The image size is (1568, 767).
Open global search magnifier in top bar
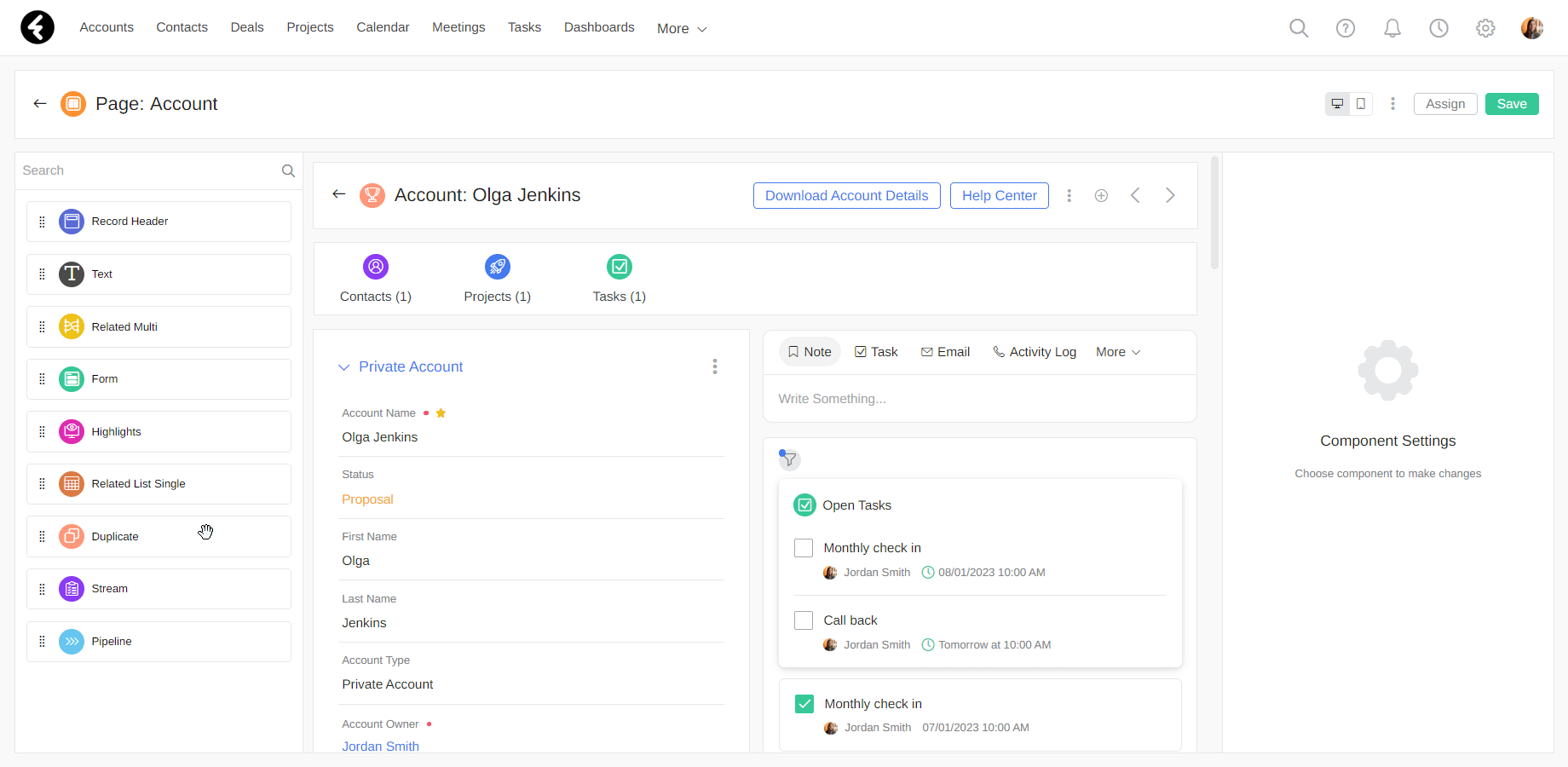click(1299, 28)
